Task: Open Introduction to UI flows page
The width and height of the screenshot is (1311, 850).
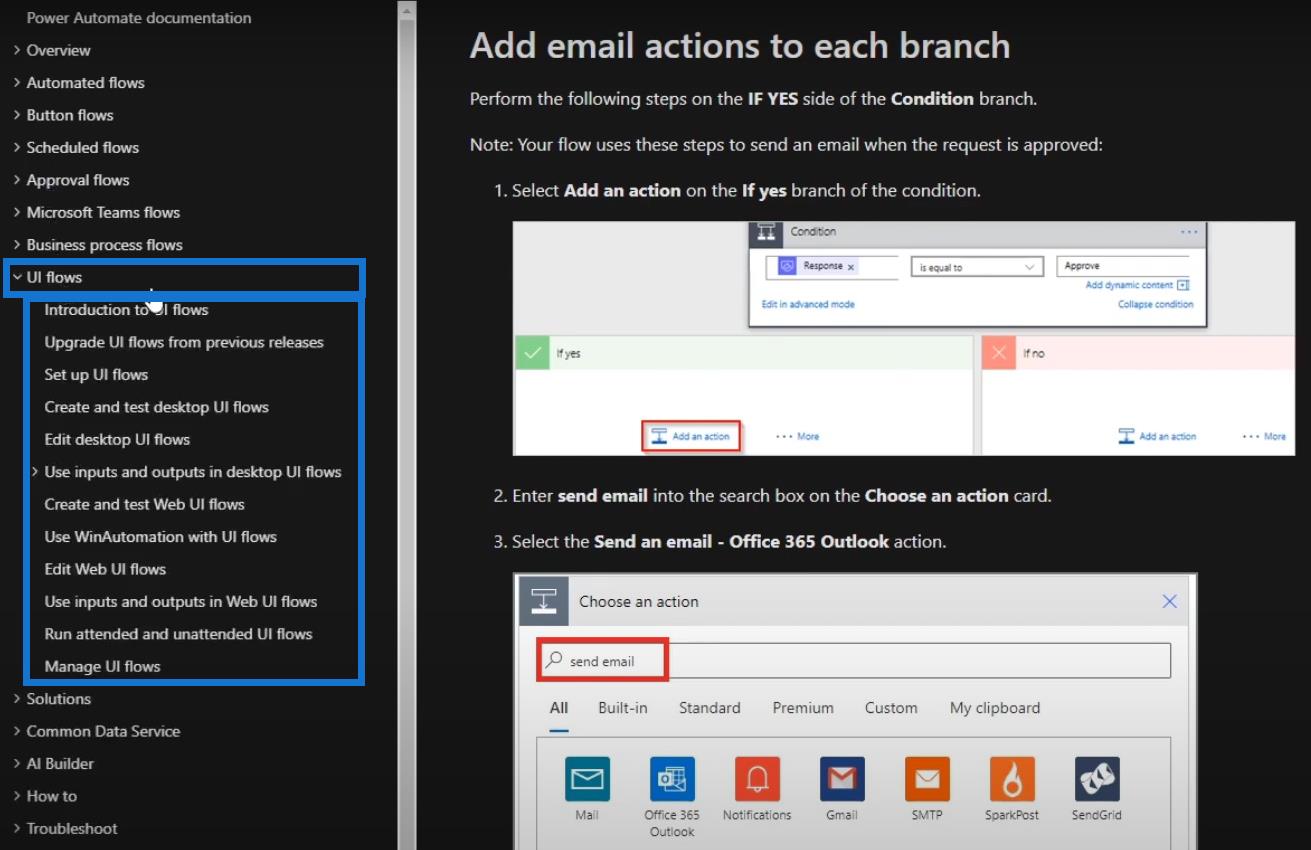Action: (x=126, y=309)
